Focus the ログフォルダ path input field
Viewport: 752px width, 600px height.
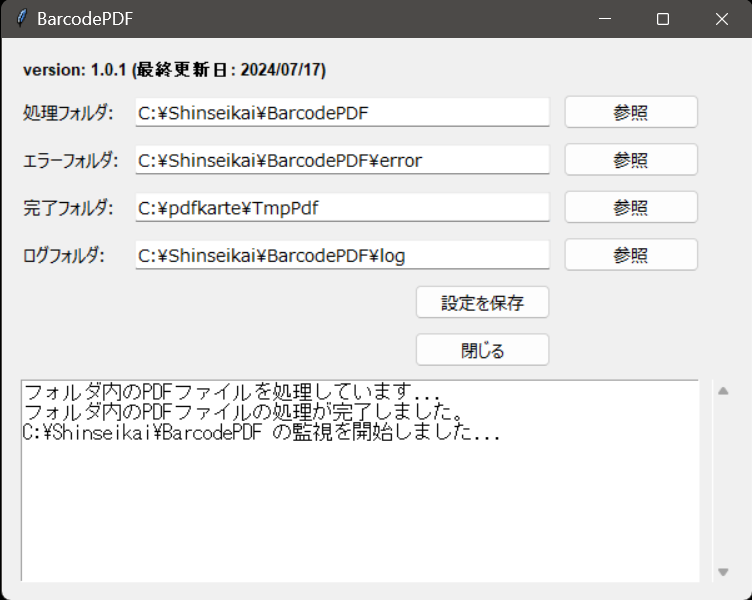342,255
